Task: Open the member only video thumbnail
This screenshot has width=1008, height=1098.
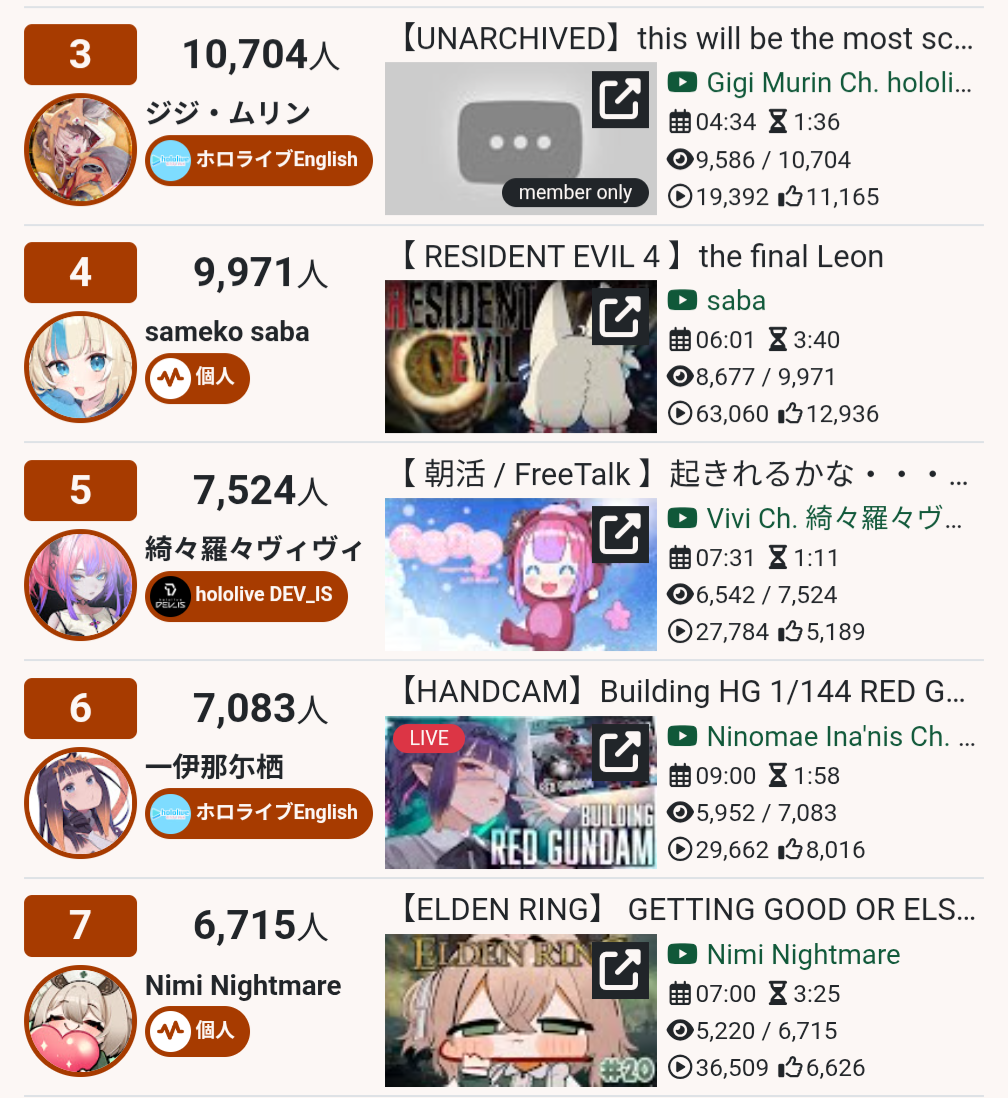Action: coord(520,138)
